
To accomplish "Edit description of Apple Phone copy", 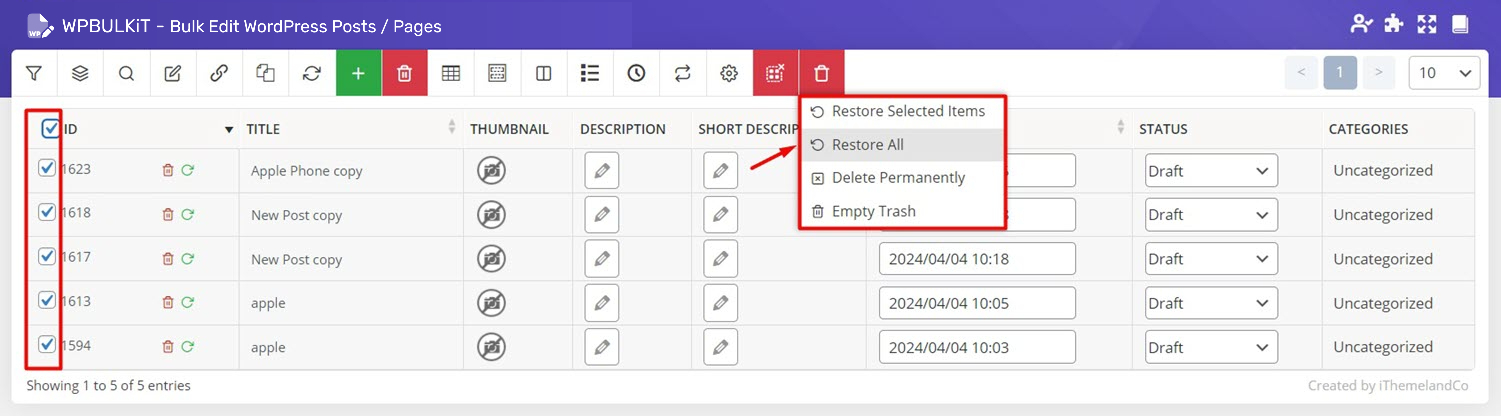I will pyautogui.click(x=602, y=170).
